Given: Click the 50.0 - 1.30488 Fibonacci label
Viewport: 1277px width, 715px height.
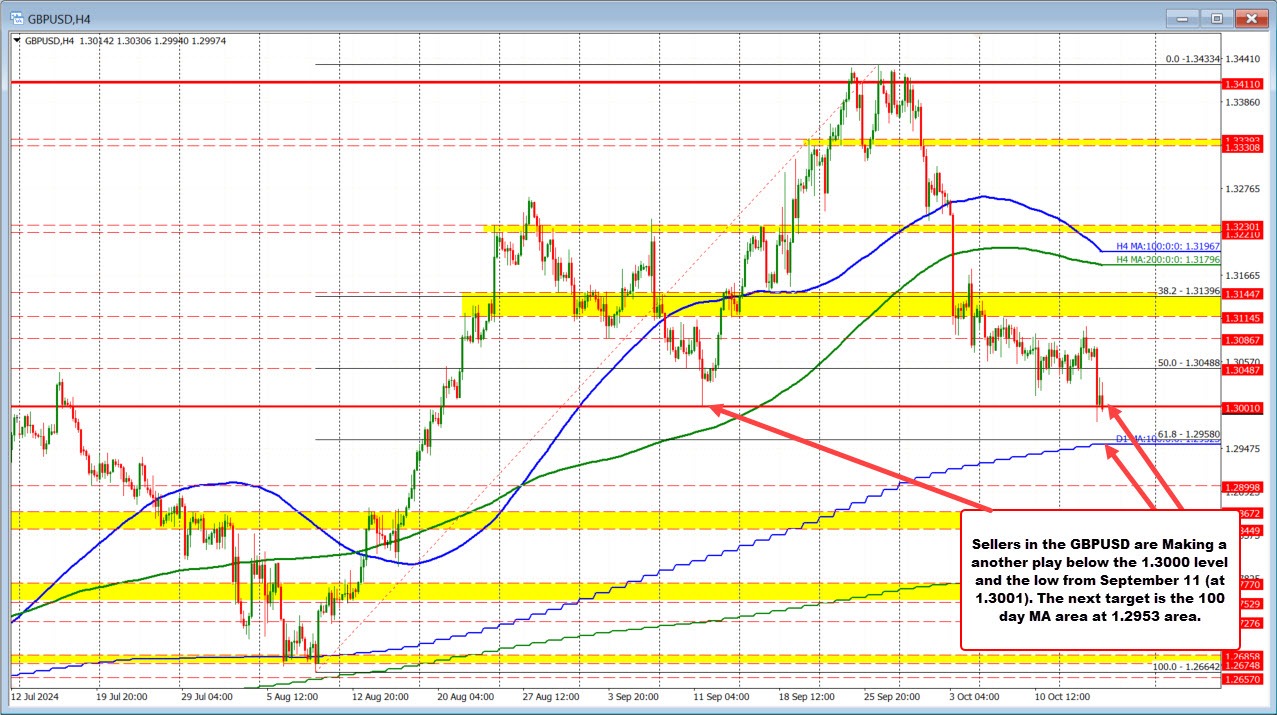Looking at the screenshot, I should [x=1190, y=361].
